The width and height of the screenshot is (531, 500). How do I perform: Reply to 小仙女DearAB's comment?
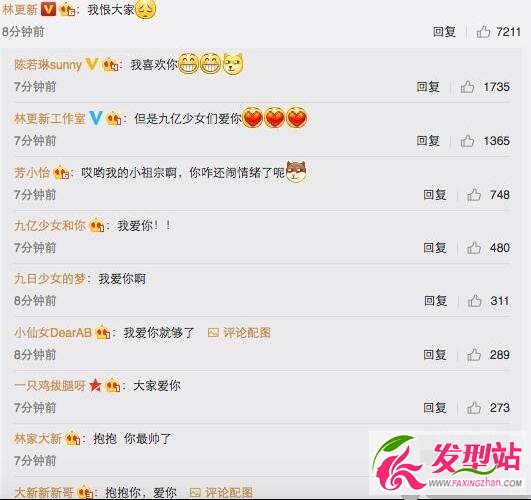click(435, 355)
